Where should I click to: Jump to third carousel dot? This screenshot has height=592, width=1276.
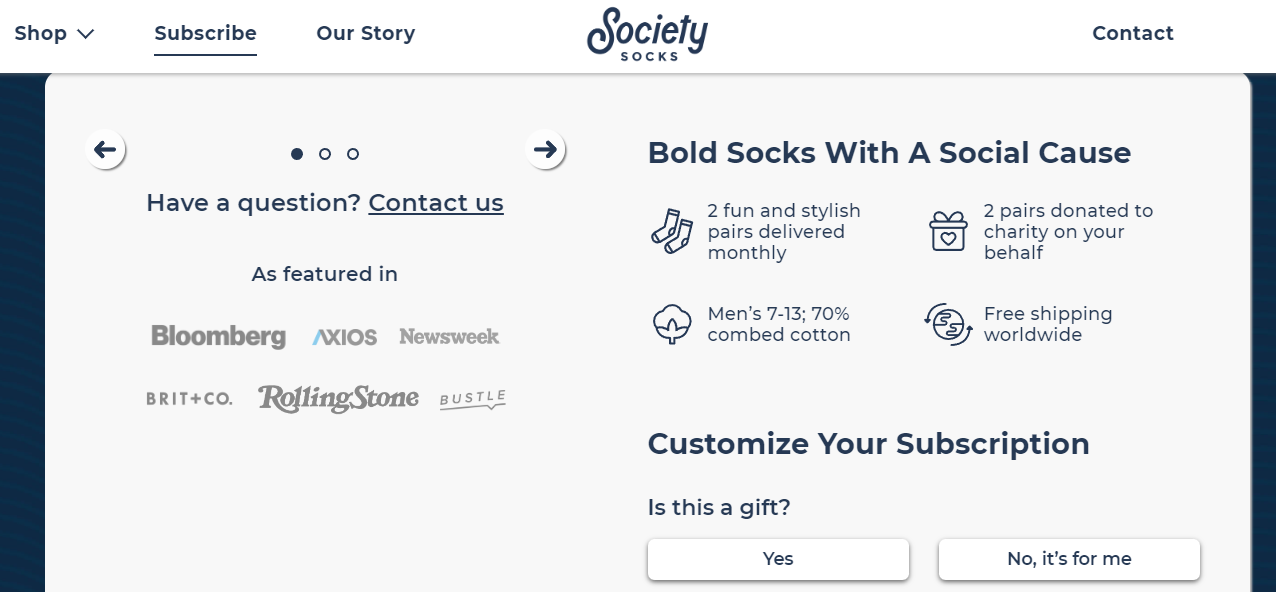[353, 154]
